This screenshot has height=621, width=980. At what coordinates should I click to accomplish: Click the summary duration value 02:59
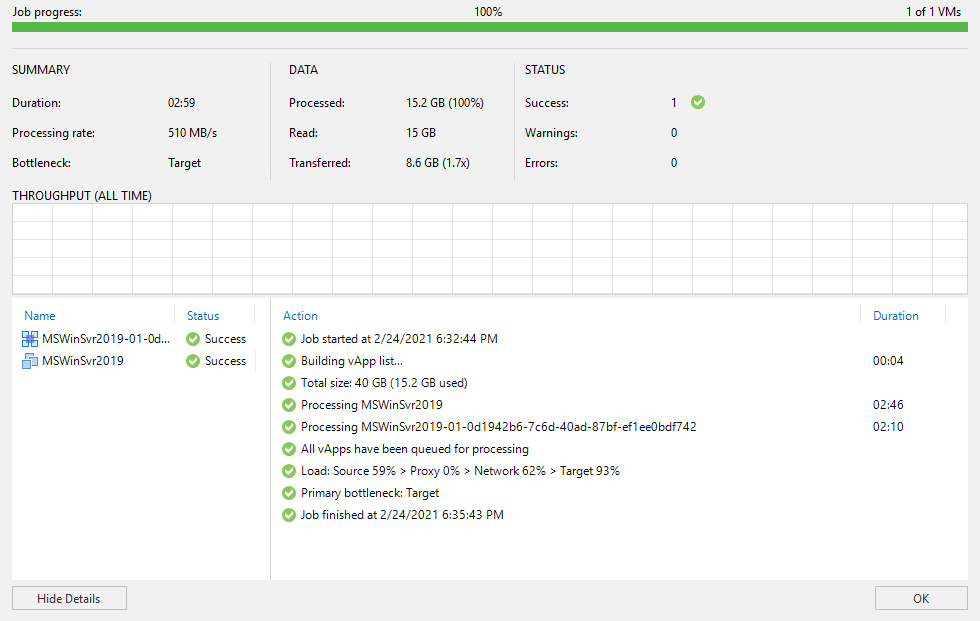(x=181, y=102)
